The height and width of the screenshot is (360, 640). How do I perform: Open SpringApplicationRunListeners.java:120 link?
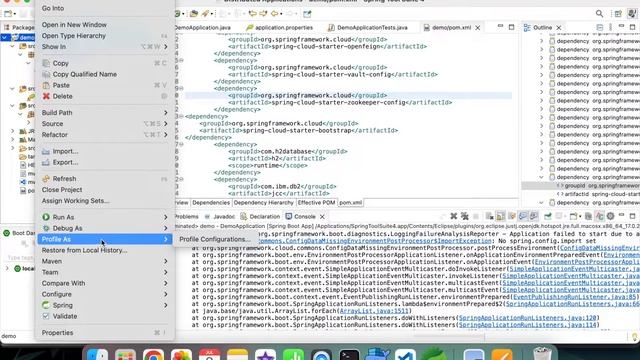(527, 318)
